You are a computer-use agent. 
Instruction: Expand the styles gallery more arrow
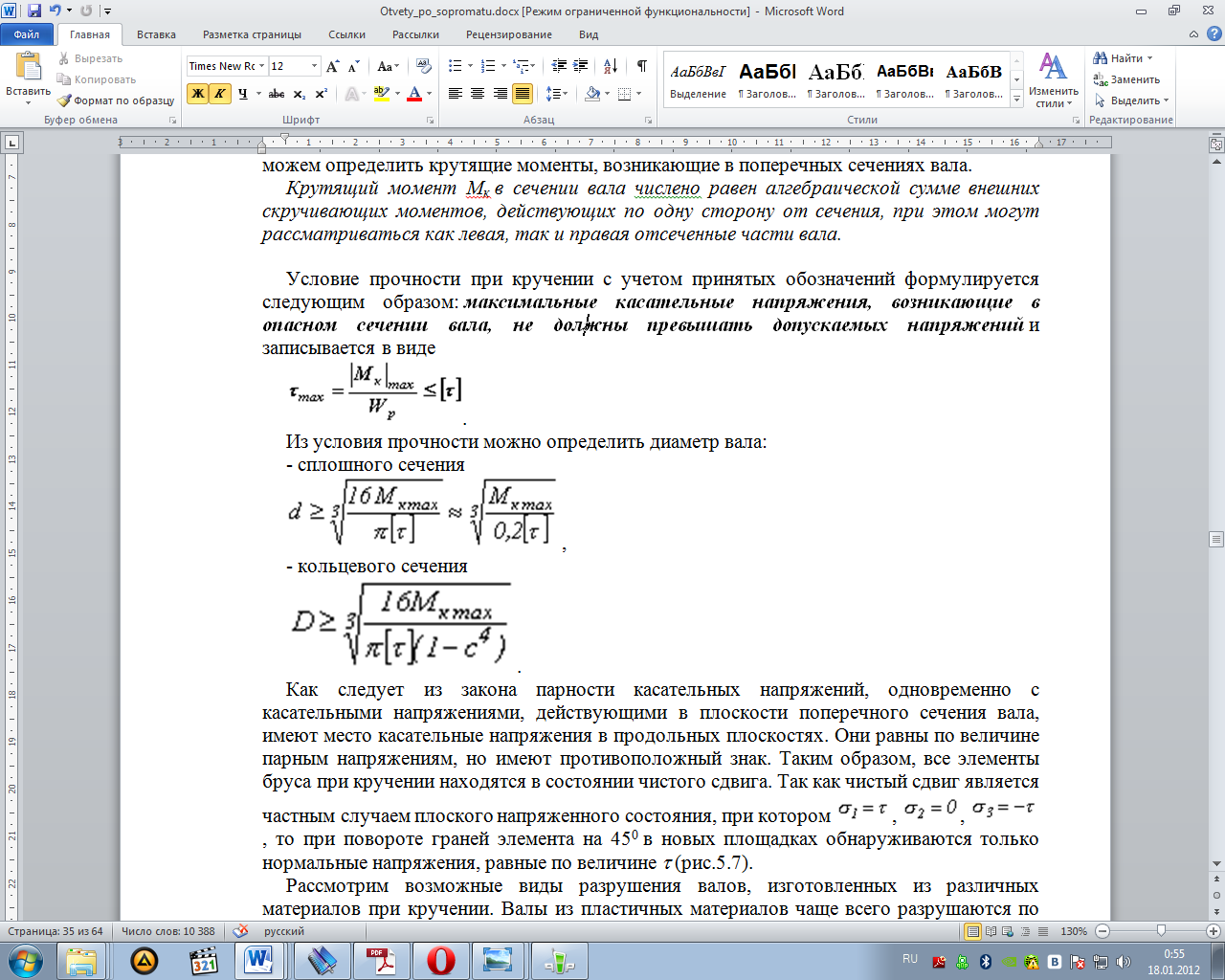[x=1016, y=100]
